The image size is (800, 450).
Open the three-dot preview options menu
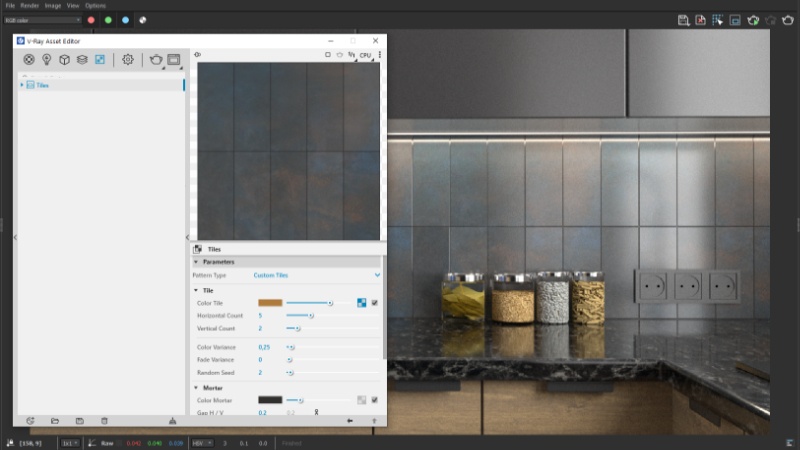pyautogui.click(x=380, y=55)
